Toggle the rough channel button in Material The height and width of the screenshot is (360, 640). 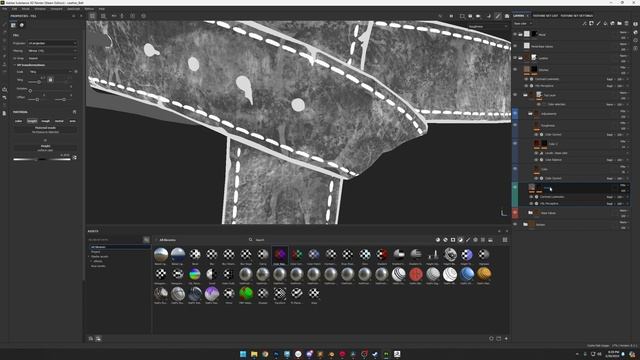(x=45, y=121)
